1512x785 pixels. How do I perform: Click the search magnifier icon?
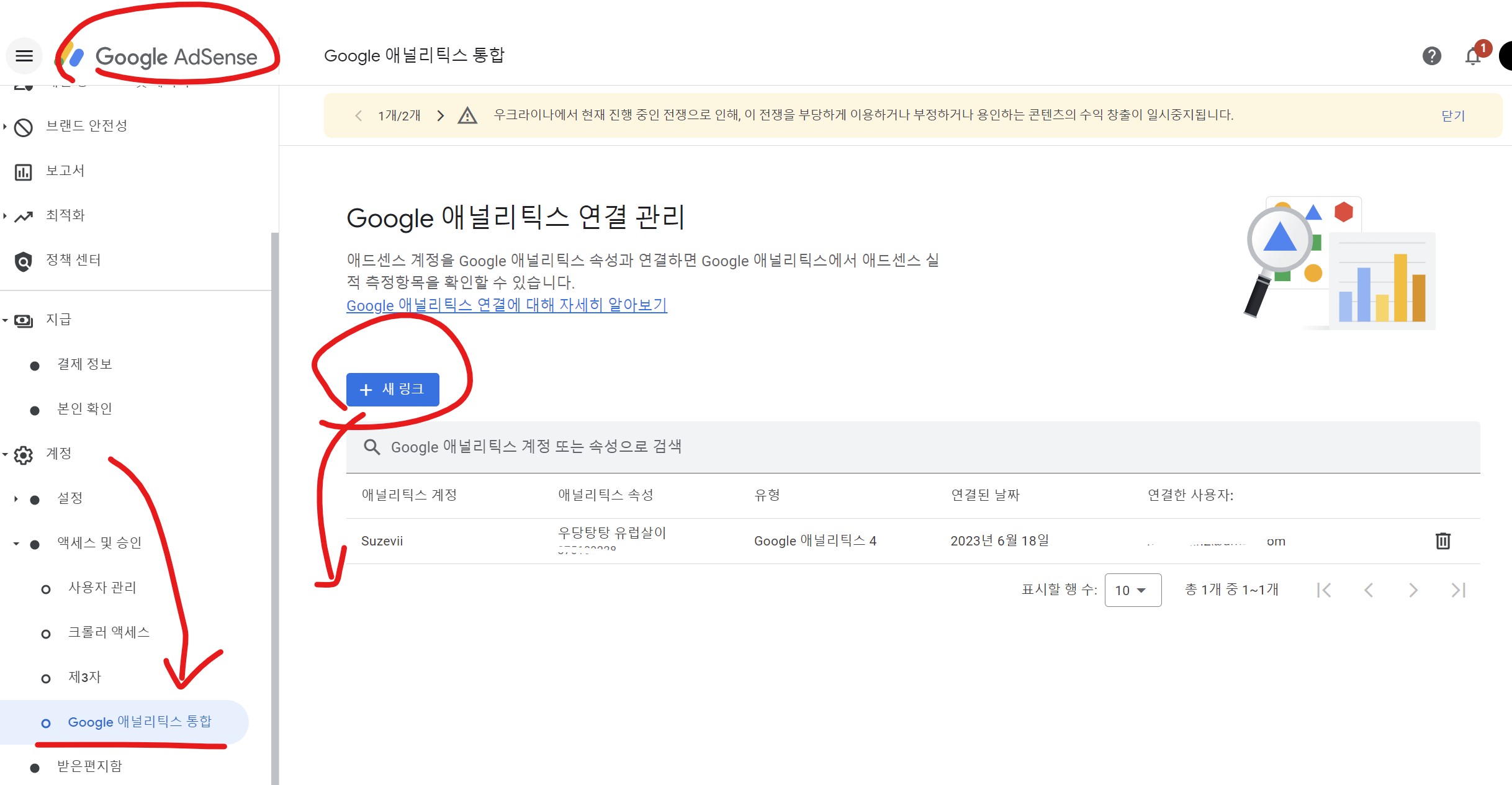tap(372, 447)
